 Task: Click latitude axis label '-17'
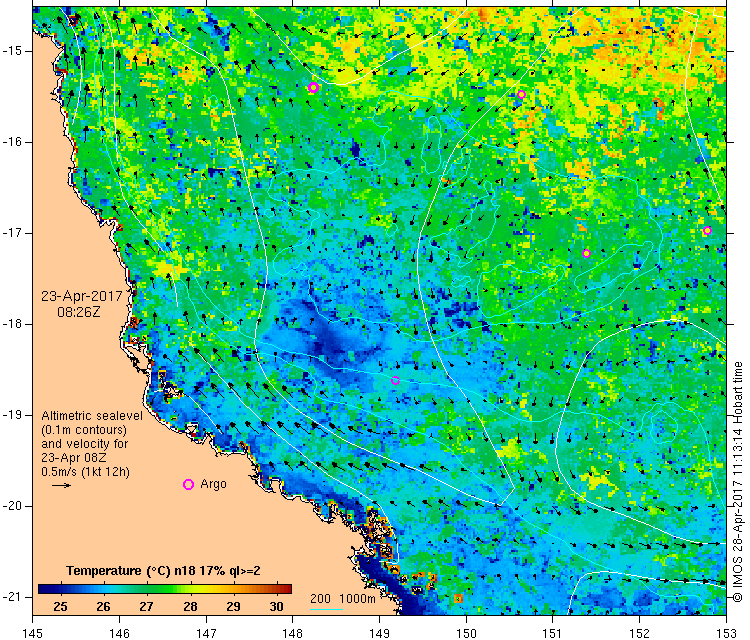12,233
